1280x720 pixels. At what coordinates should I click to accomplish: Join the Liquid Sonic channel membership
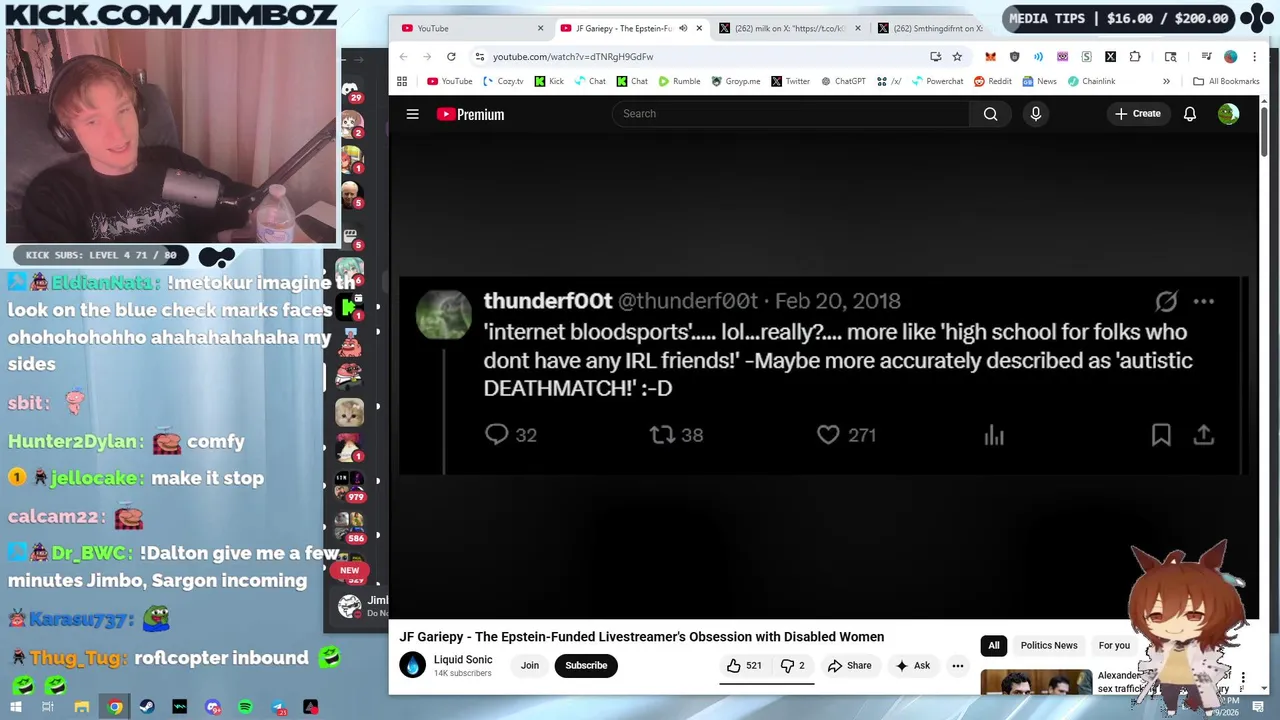pos(530,666)
